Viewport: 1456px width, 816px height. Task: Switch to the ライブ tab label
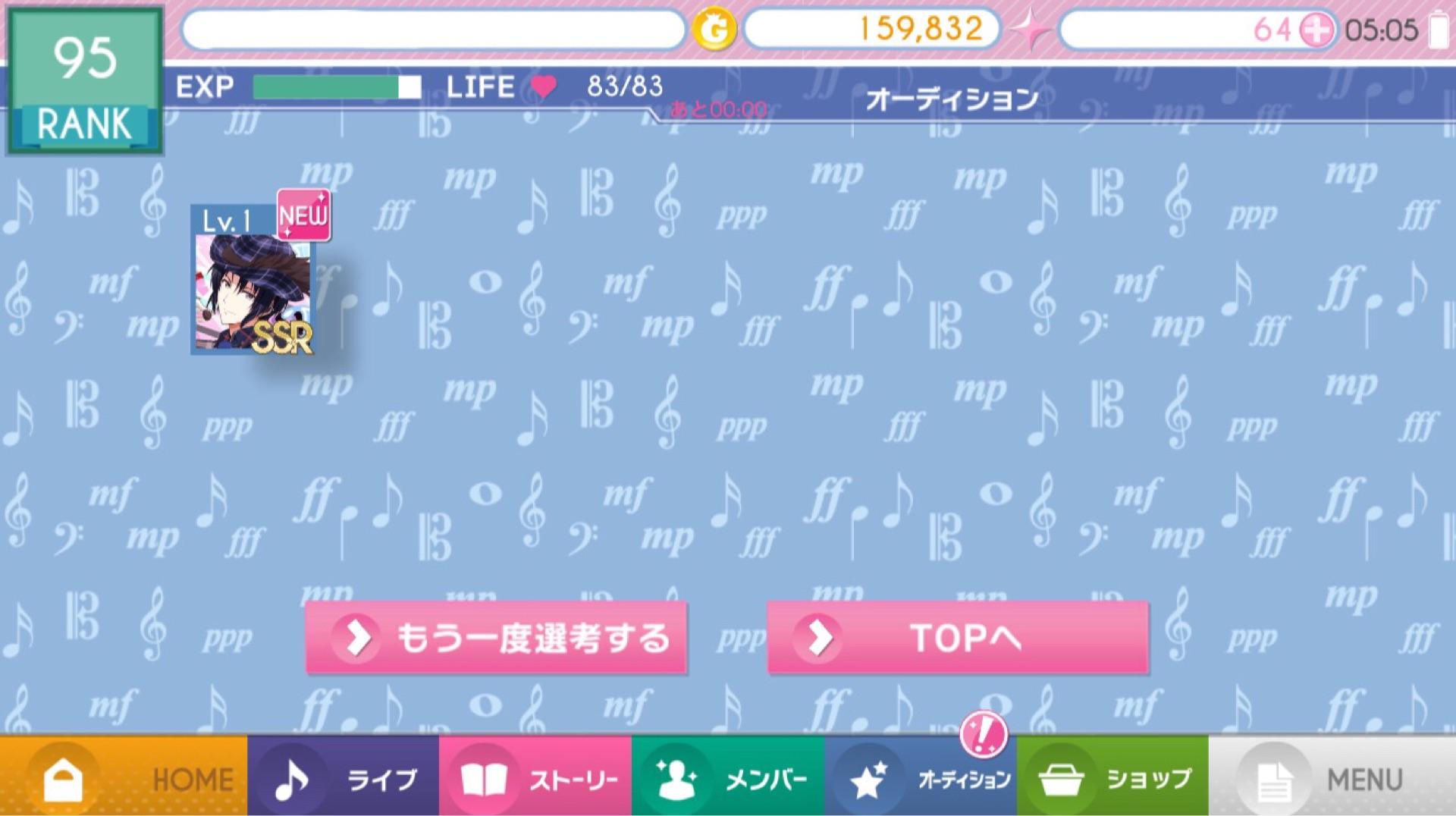(x=381, y=780)
